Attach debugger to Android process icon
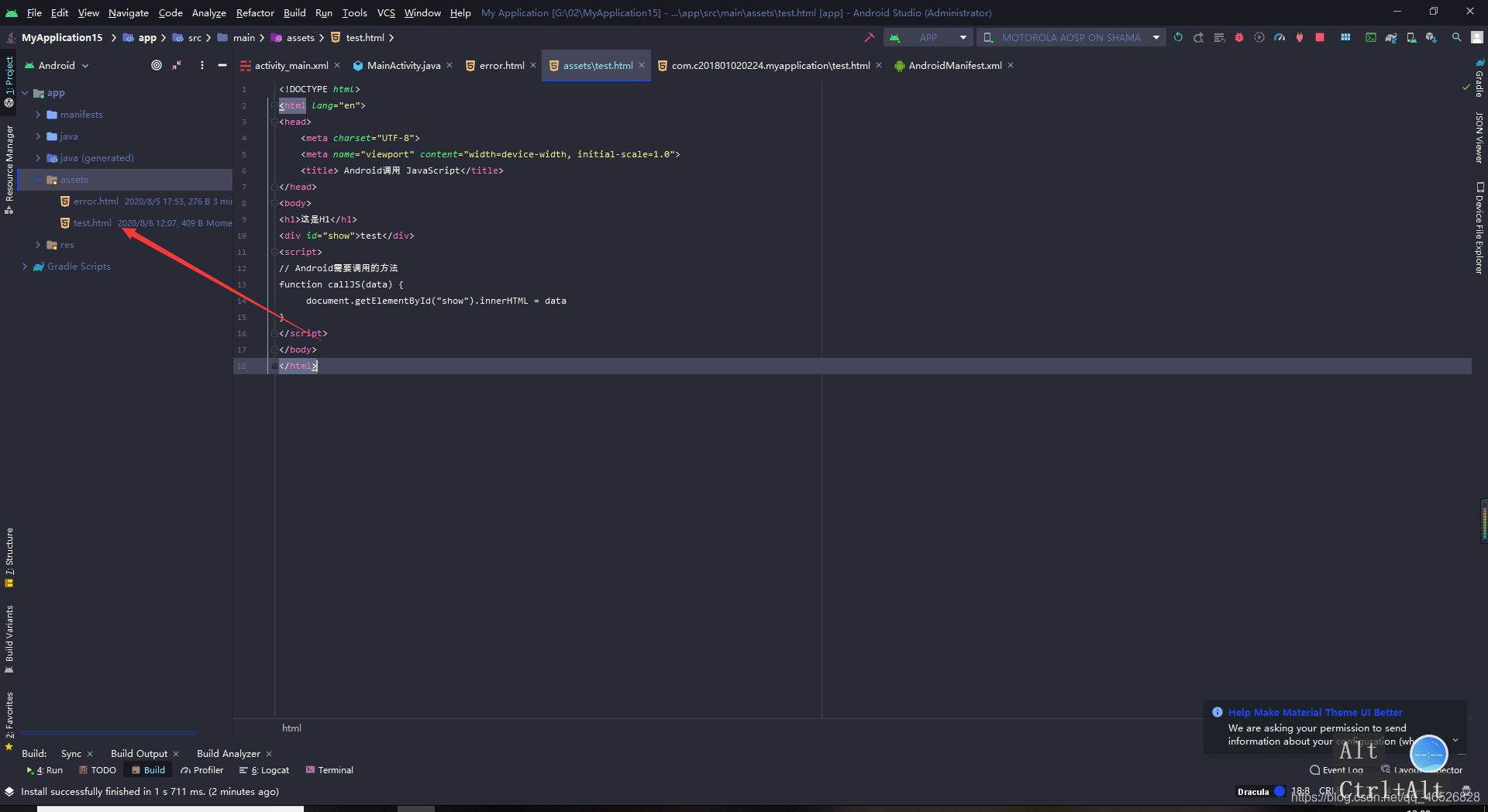Screen dimensions: 1488x812 click(1300, 37)
